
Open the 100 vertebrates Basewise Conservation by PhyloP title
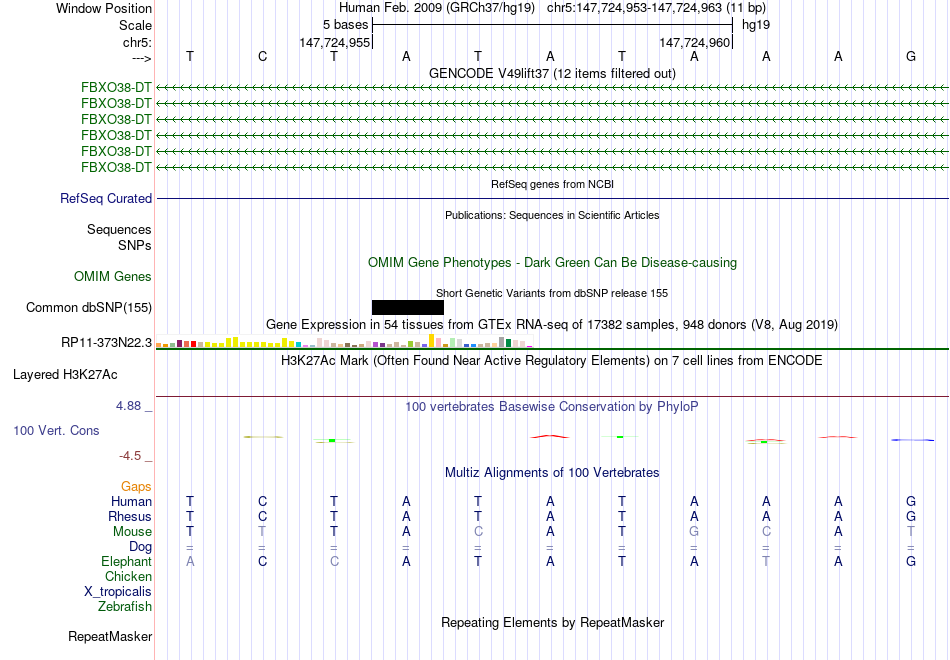click(552, 407)
